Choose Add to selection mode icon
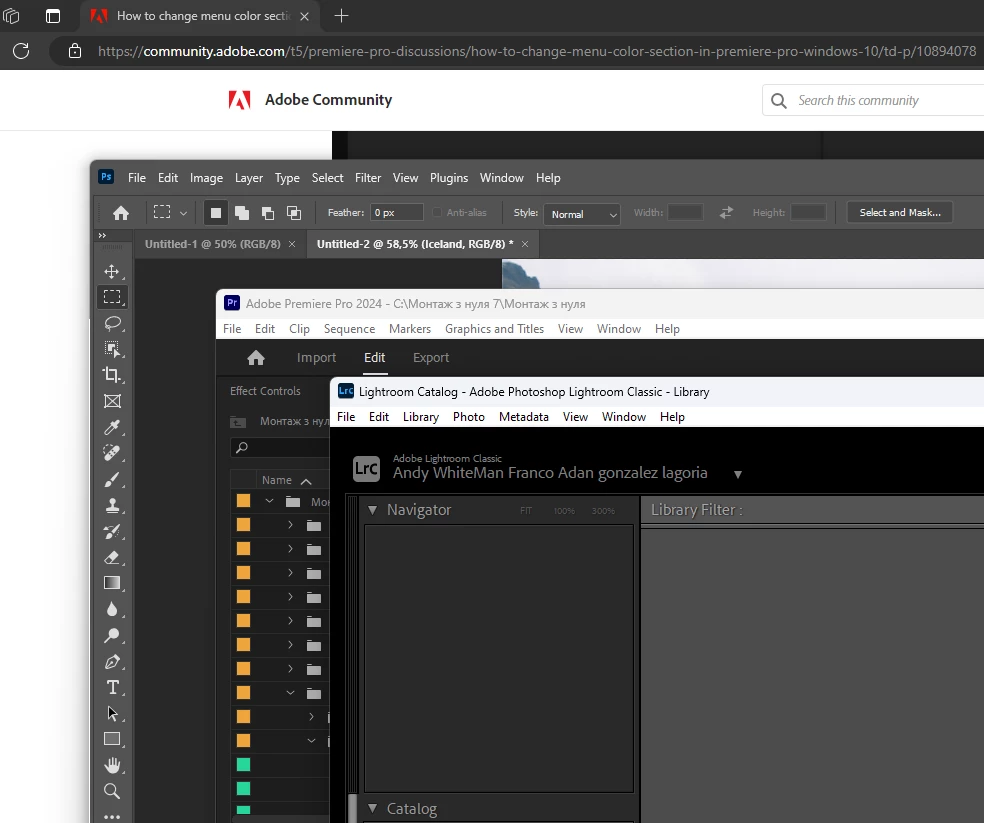The width and height of the screenshot is (984, 823). pyautogui.click(x=242, y=213)
